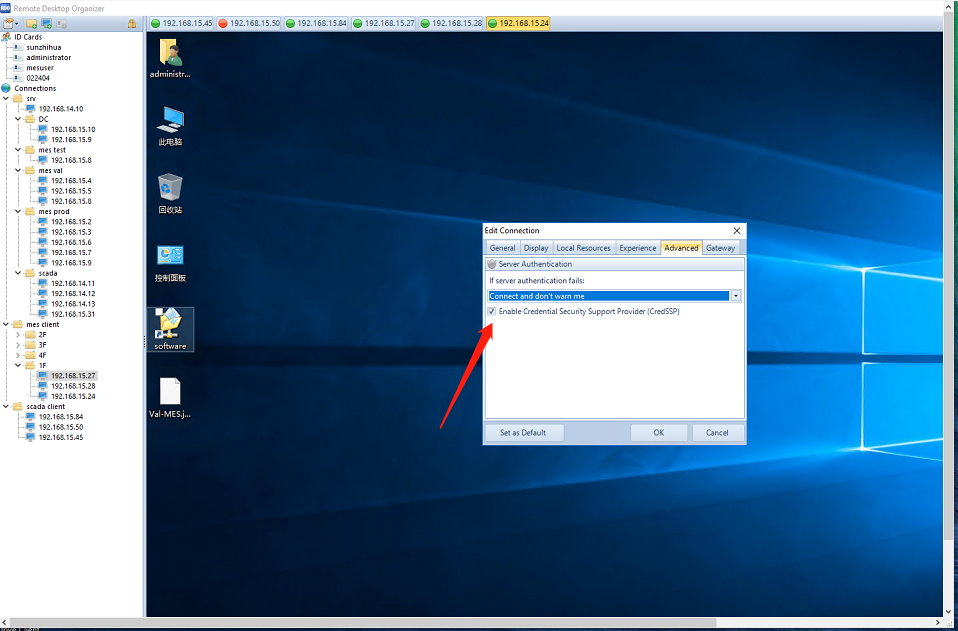
Task: Click OK in the Edit Connection dialog
Action: point(659,432)
